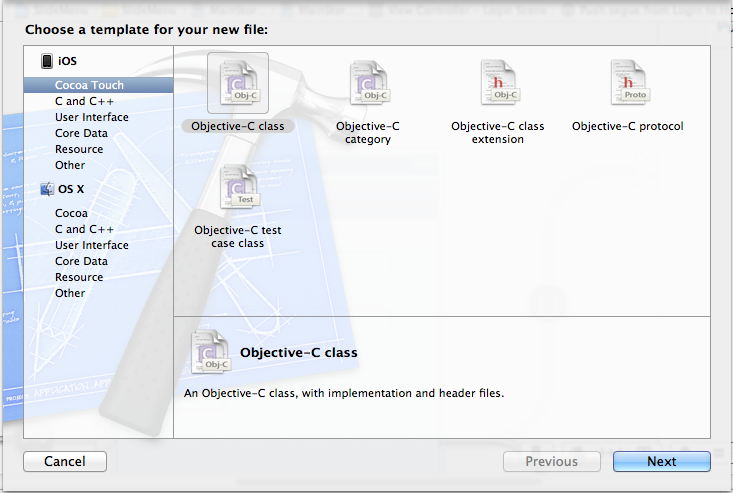The height and width of the screenshot is (493, 733).
Task: Click the OS X section icon
Action: click(x=46, y=189)
